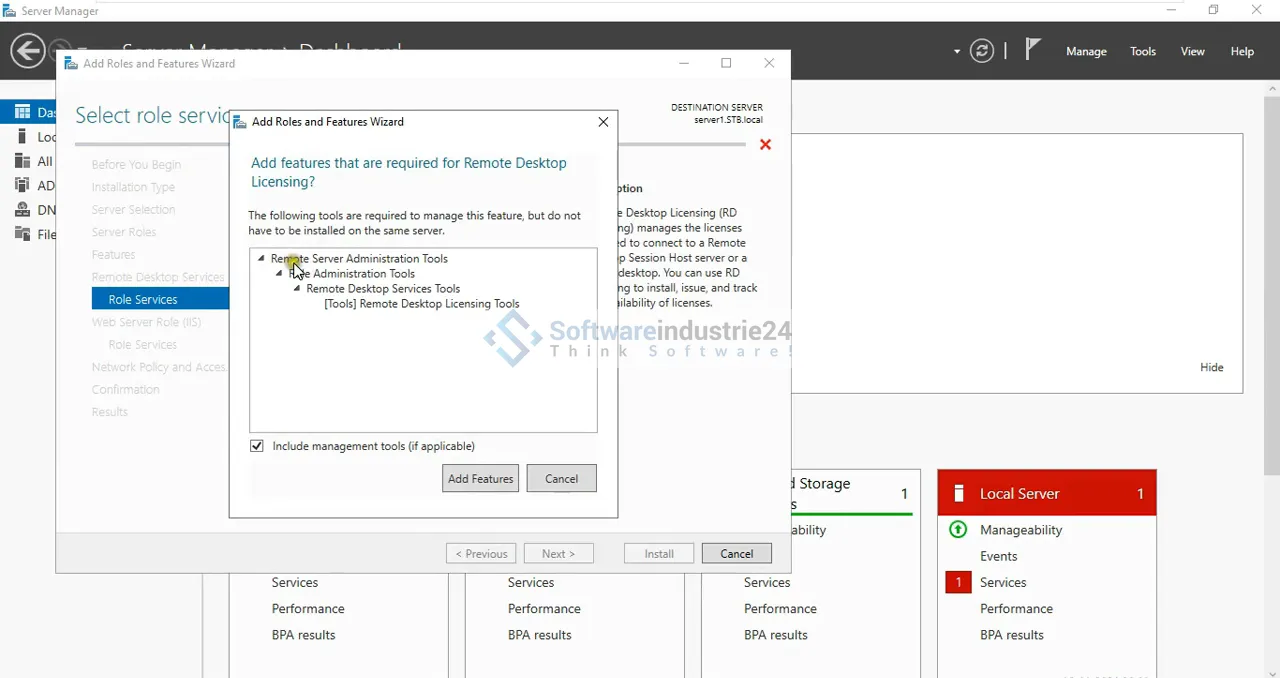
Task: Click Hide link in the welcome panel
Action: [x=1211, y=367]
